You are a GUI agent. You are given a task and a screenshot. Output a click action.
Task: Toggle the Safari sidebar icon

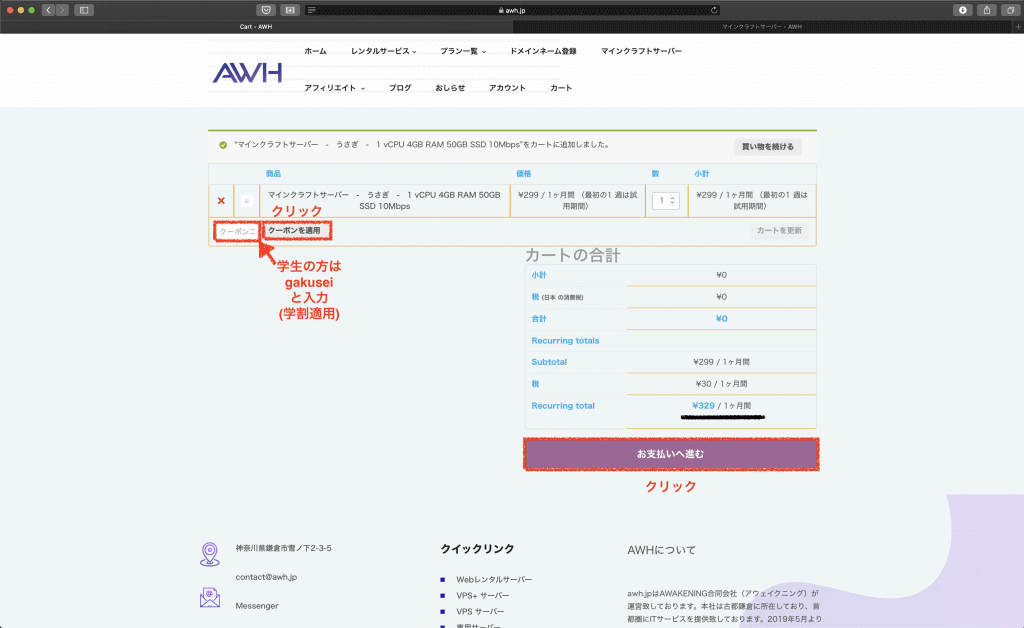[84, 10]
